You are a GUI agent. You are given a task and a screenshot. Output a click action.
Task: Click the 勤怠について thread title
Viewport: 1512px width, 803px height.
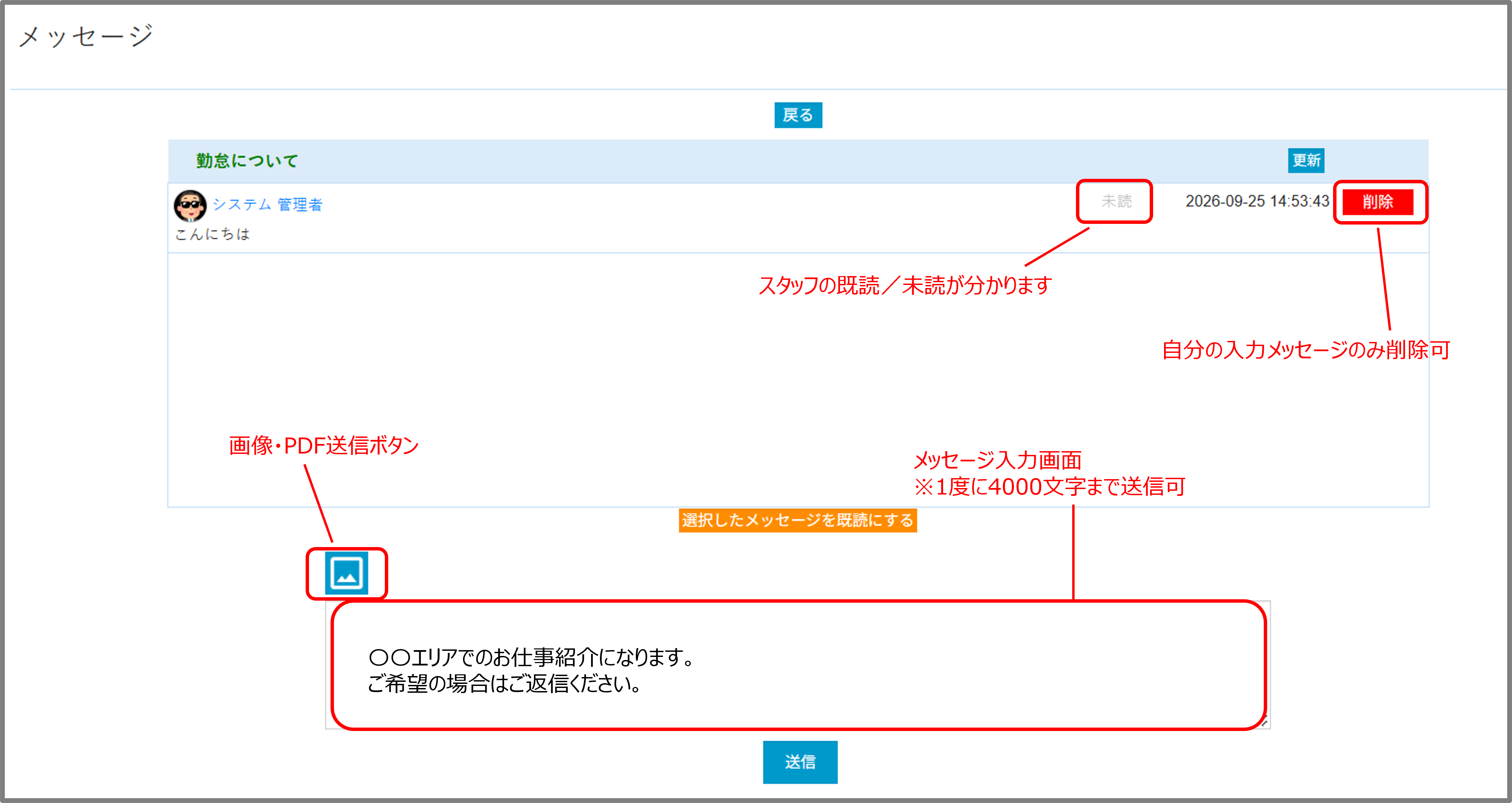pos(247,160)
